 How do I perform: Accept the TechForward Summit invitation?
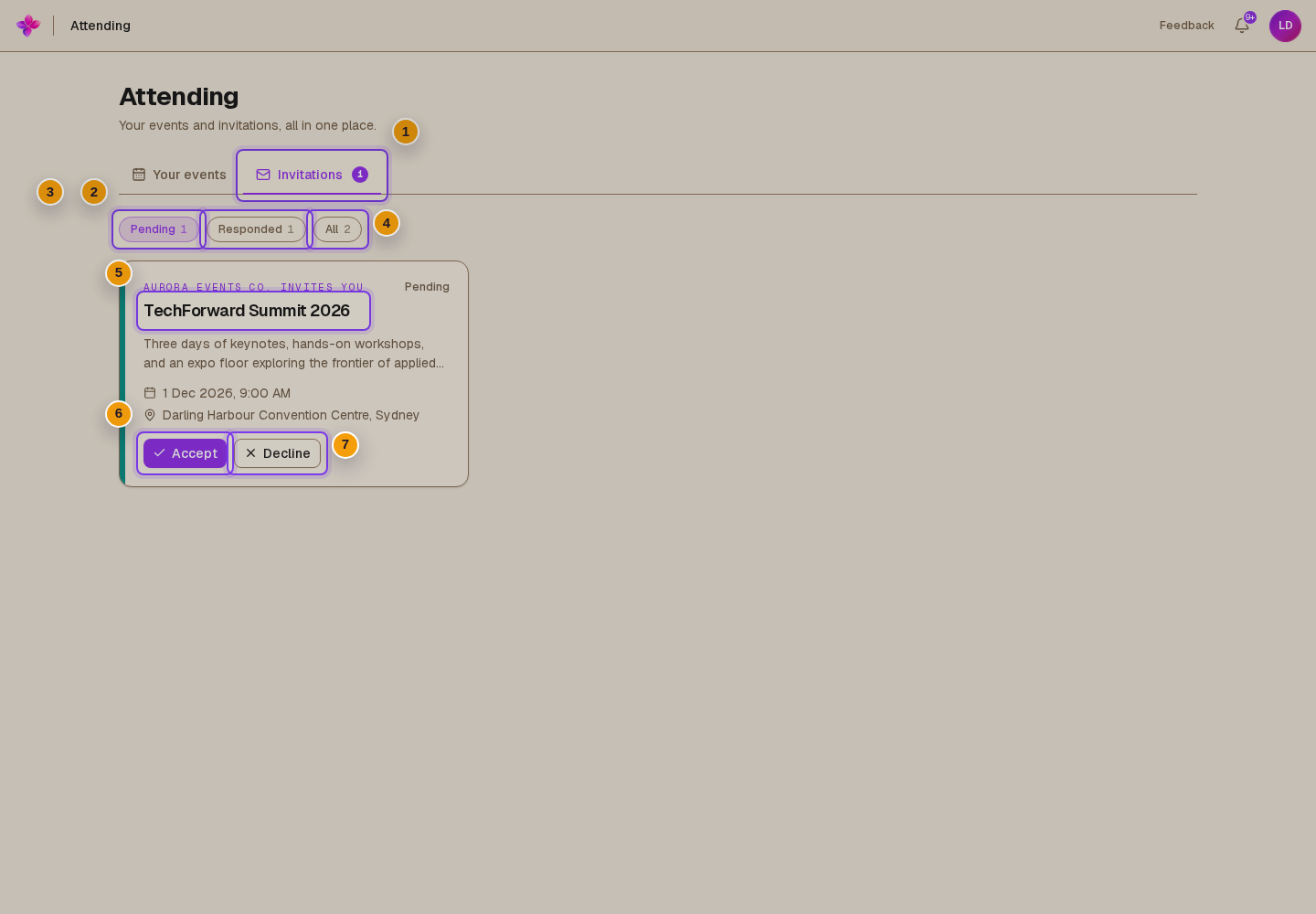pyautogui.click(x=186, y=453)
